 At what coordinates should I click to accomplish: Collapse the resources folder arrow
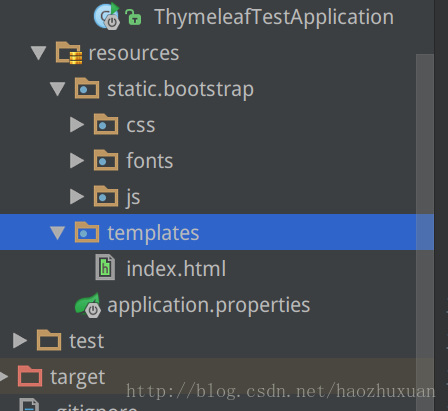[x=38, y=53]
